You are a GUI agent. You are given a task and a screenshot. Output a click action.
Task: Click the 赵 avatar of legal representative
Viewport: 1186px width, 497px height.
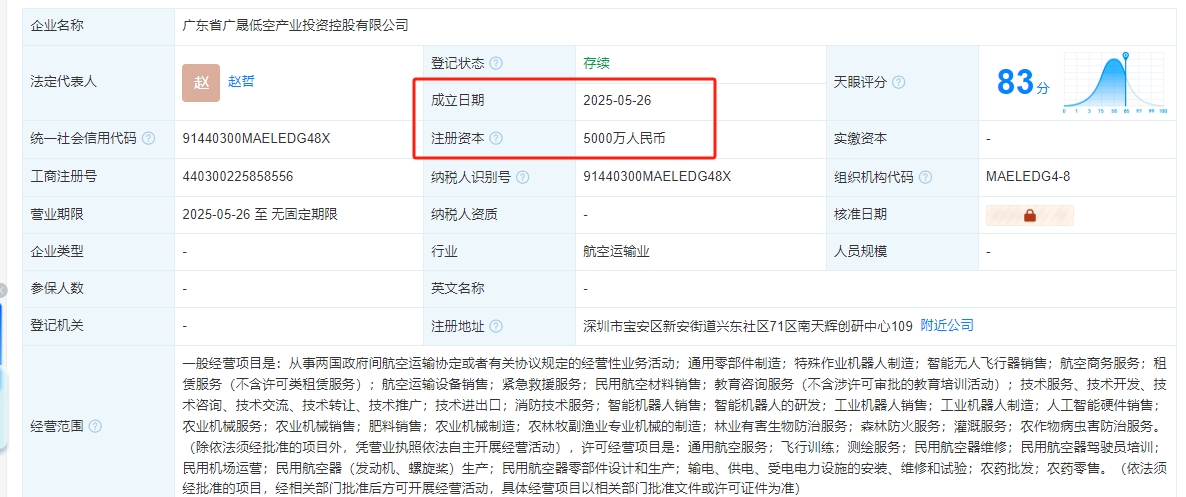coord(201,82)
